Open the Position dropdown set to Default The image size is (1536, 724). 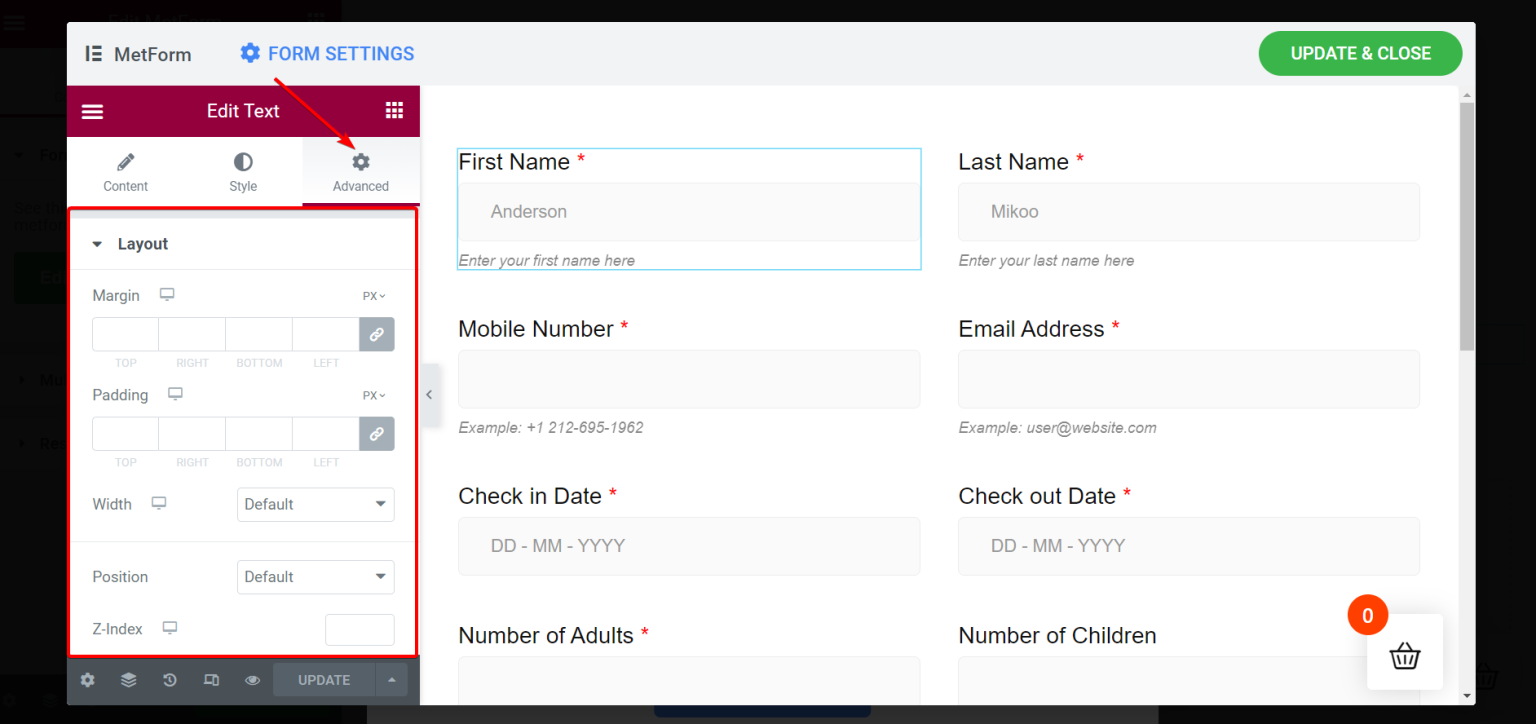tap(315, 577)
